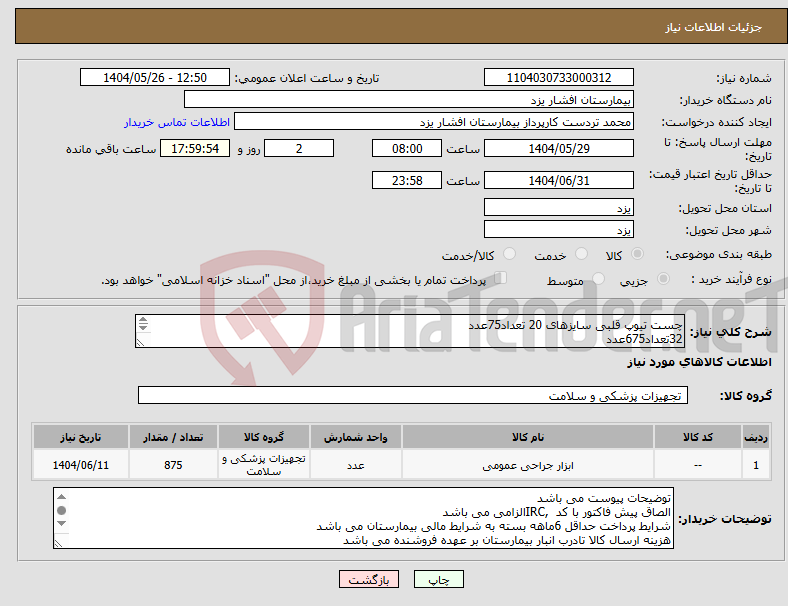The height and width of the screenshot is (606, 788).
Task: Click the delivery province field یزد
Action: click(x=559, y=208)
